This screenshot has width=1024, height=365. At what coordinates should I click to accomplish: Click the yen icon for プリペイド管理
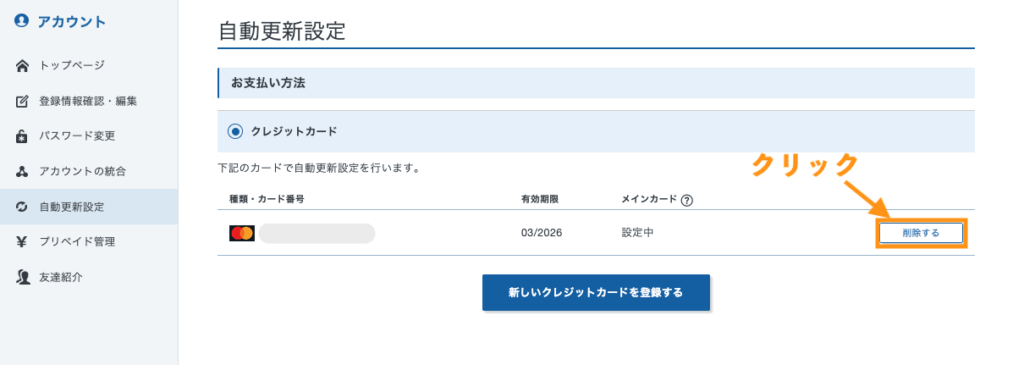22,242
